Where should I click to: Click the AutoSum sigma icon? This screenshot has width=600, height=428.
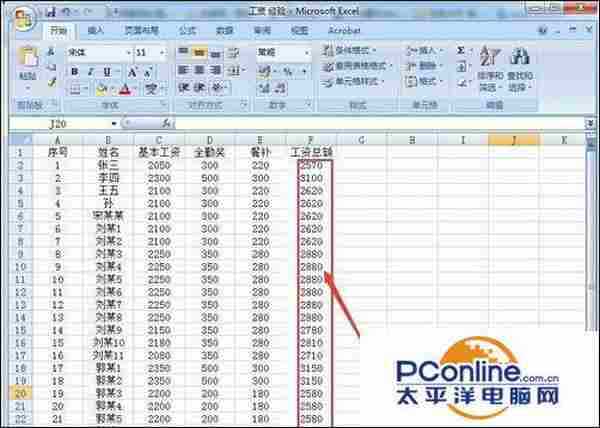coord(461,50)
